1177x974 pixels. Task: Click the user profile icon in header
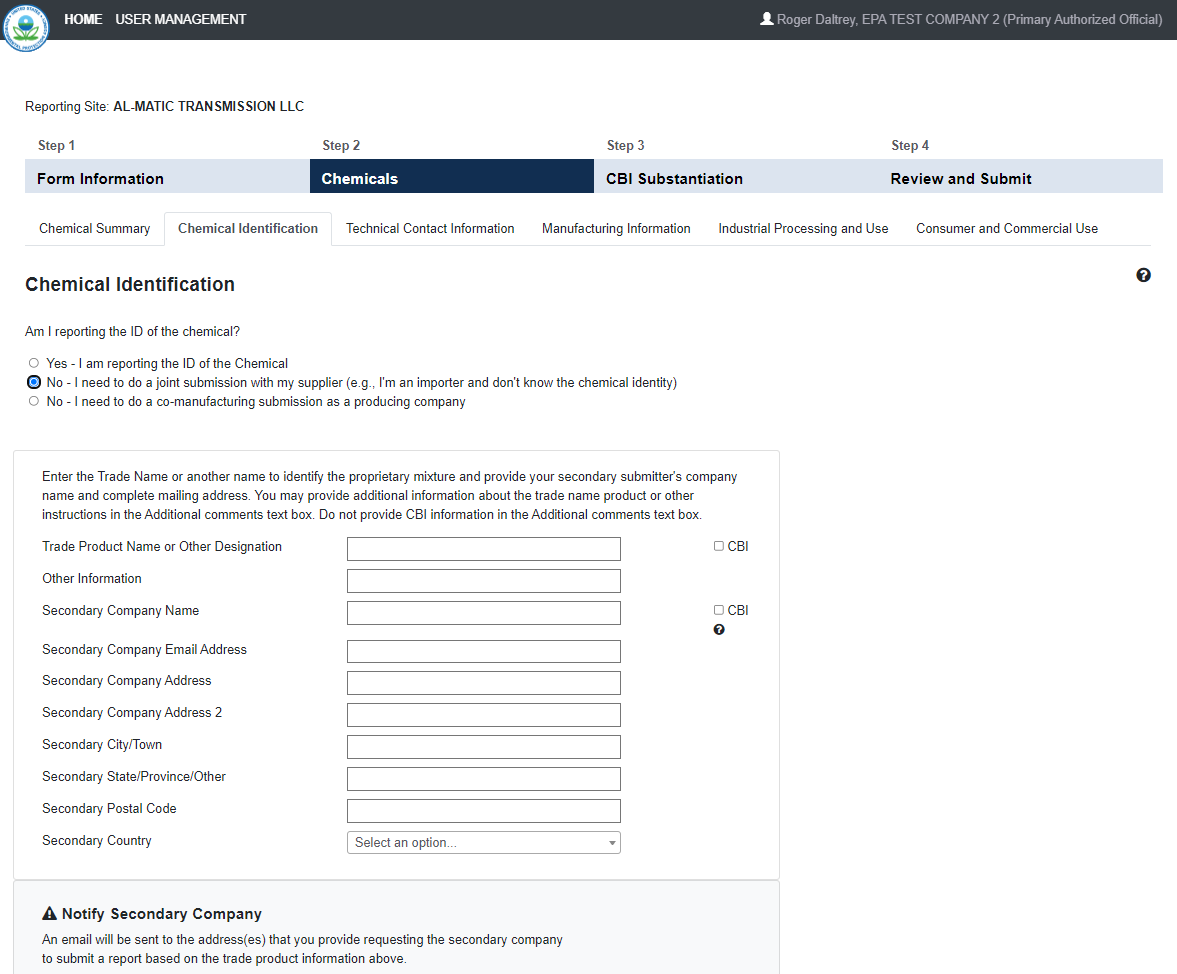[767, 19]
